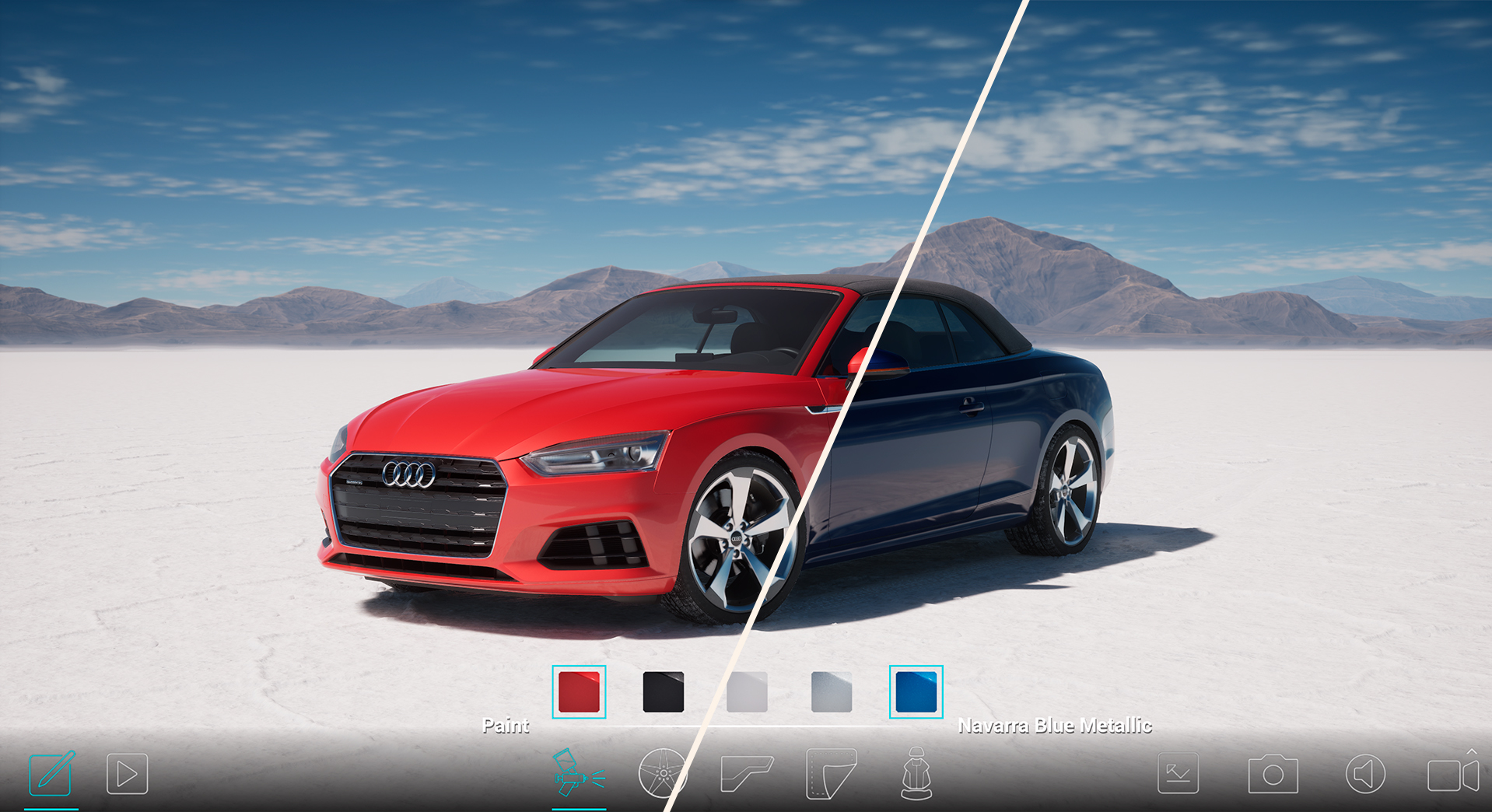Select the Navarra Blue paint swatch

916,691
